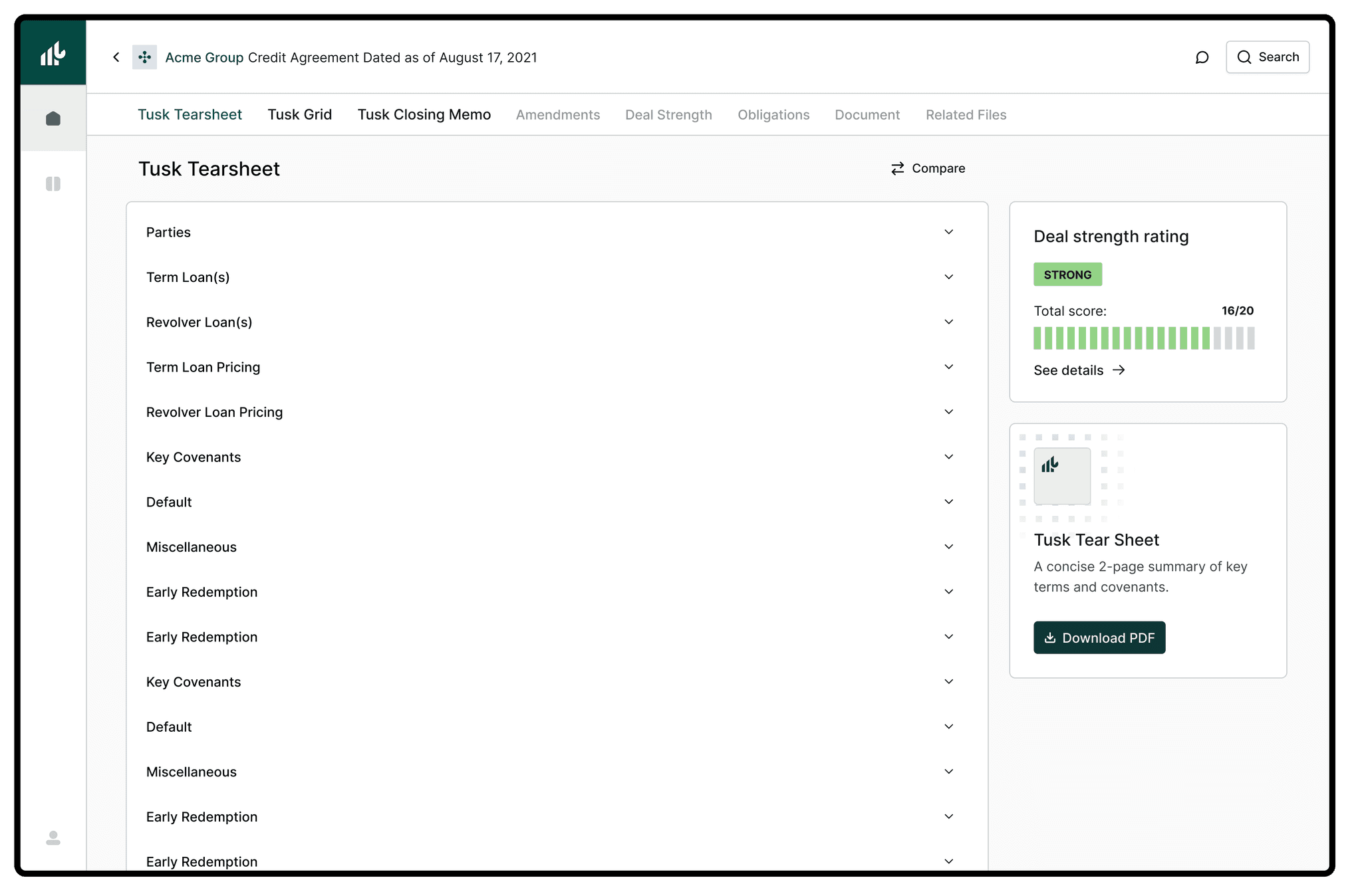
Task: Open the home icon in the sidebar
Action: coord(53,119)
